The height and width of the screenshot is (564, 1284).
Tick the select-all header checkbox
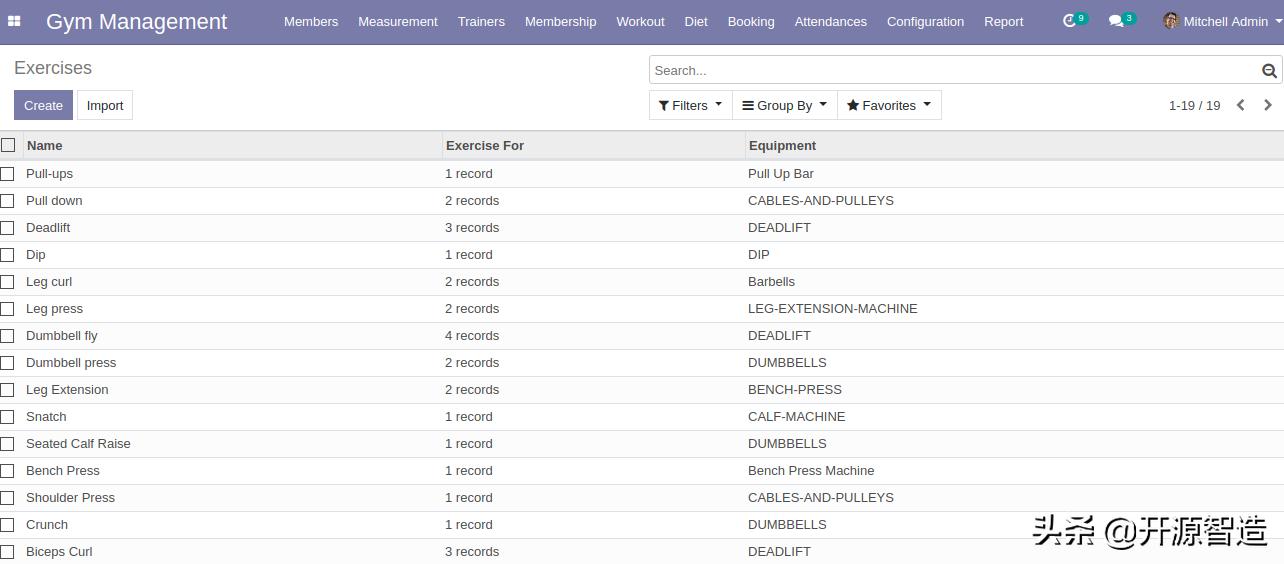[x=8, y=145]
